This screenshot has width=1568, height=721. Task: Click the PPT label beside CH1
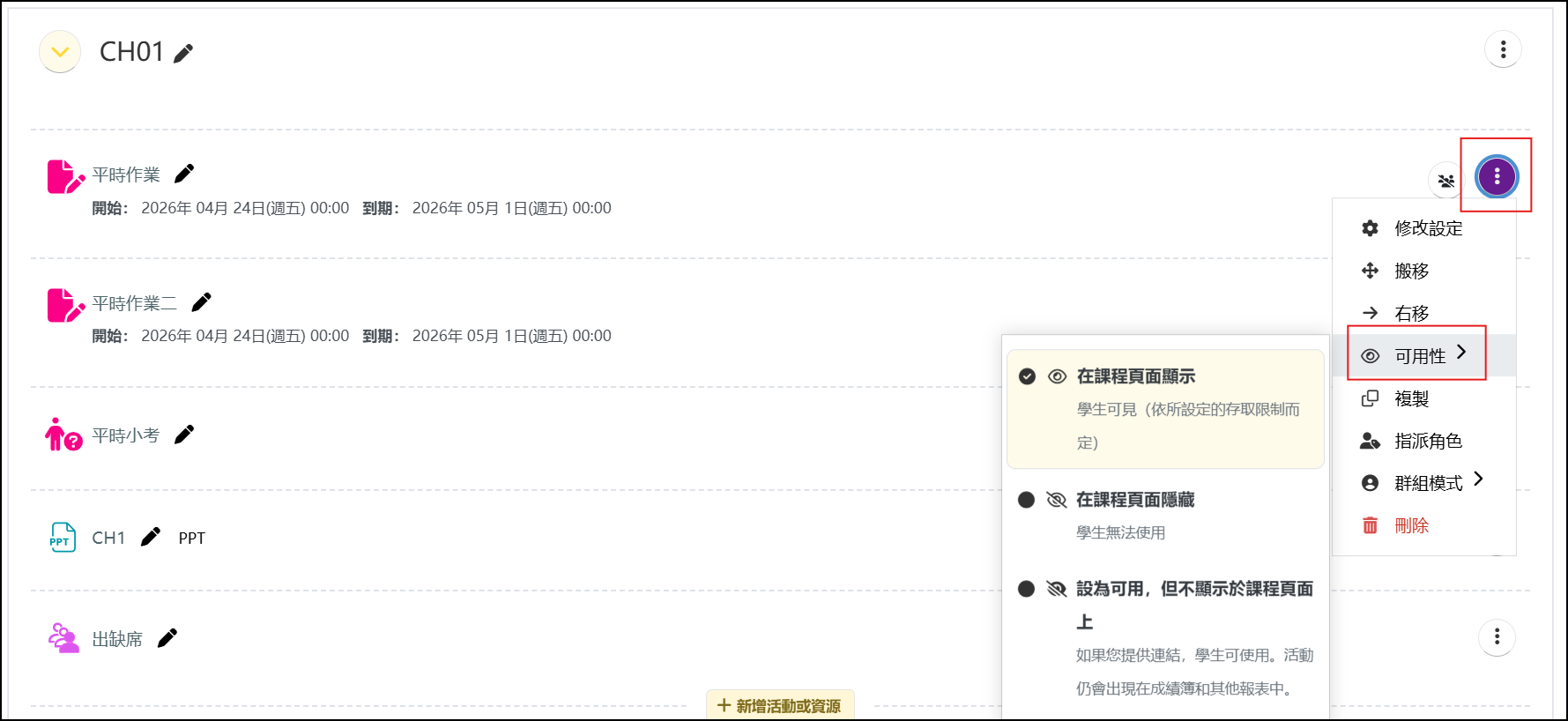tap(192, 539)
